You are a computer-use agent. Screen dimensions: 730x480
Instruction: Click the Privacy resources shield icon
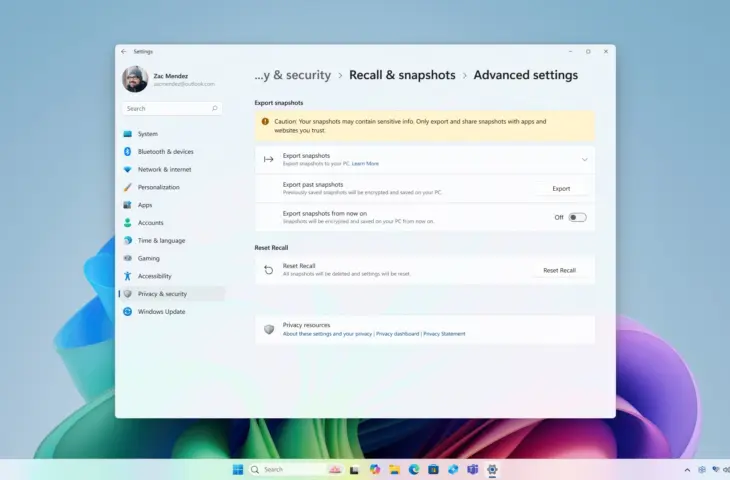(x=269, y=330)
